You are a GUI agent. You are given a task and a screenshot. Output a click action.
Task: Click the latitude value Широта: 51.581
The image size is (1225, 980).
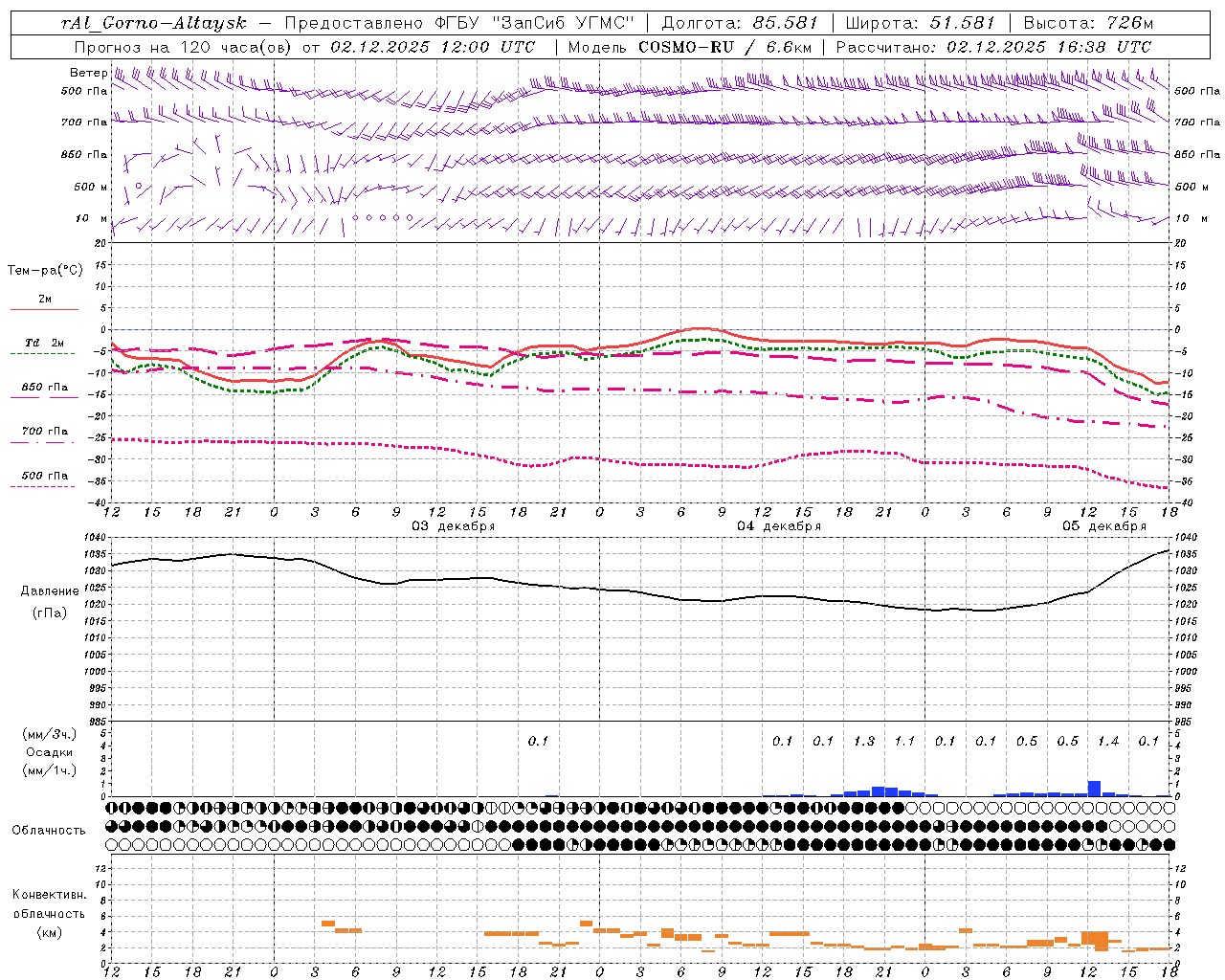tap(920, 23)
